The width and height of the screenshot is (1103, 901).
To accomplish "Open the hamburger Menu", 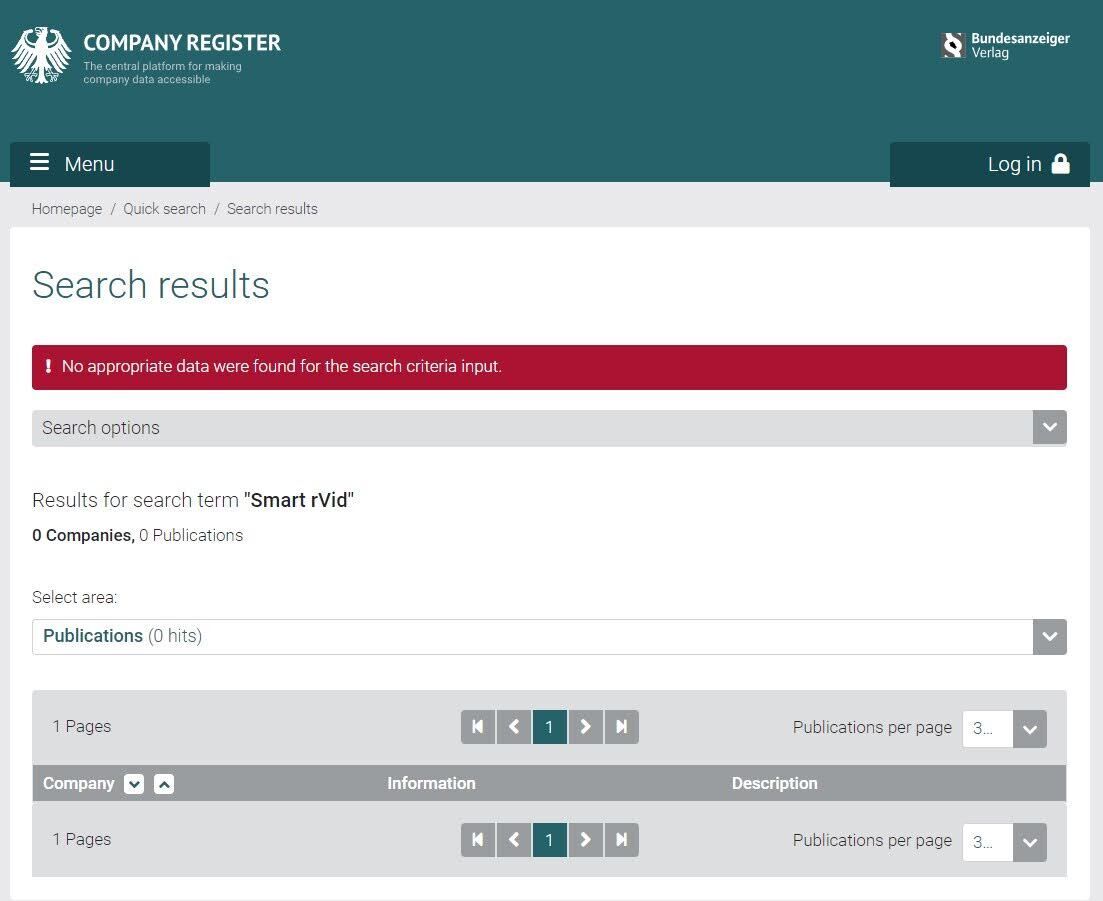I will pyautogui.click(x=110, y=164).
